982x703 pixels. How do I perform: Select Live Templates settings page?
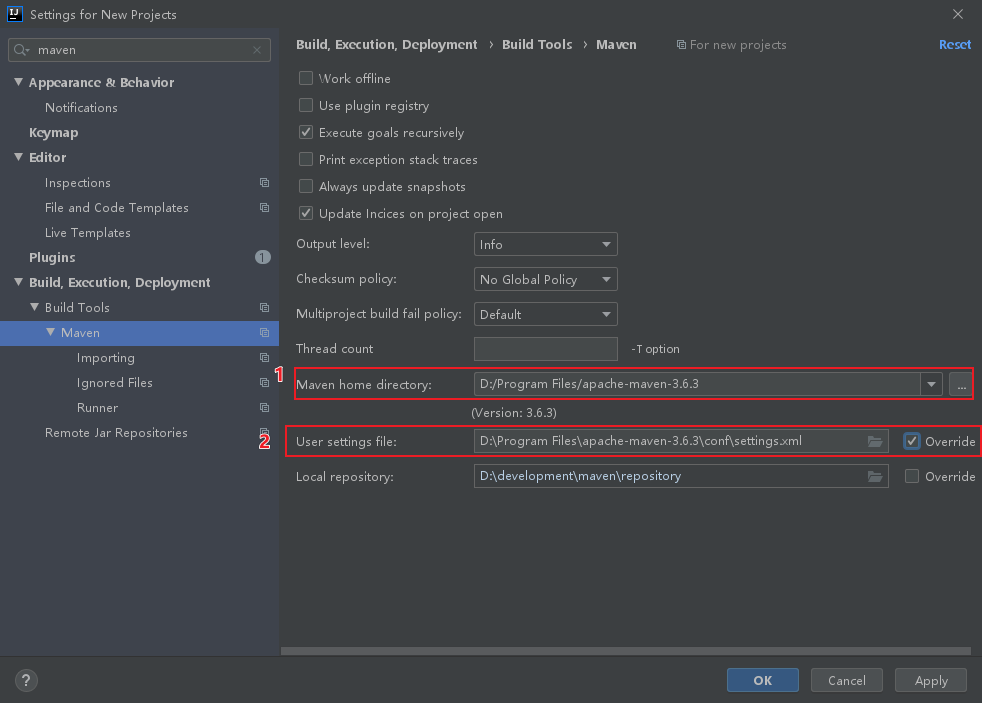[x=88, y=233]
